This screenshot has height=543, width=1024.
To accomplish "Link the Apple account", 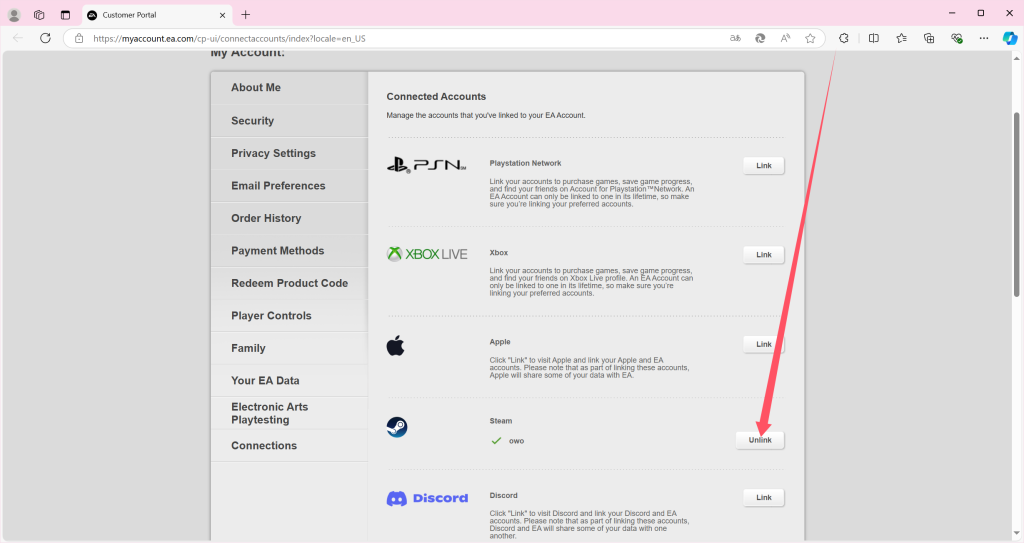I will (x=763, y=344).
